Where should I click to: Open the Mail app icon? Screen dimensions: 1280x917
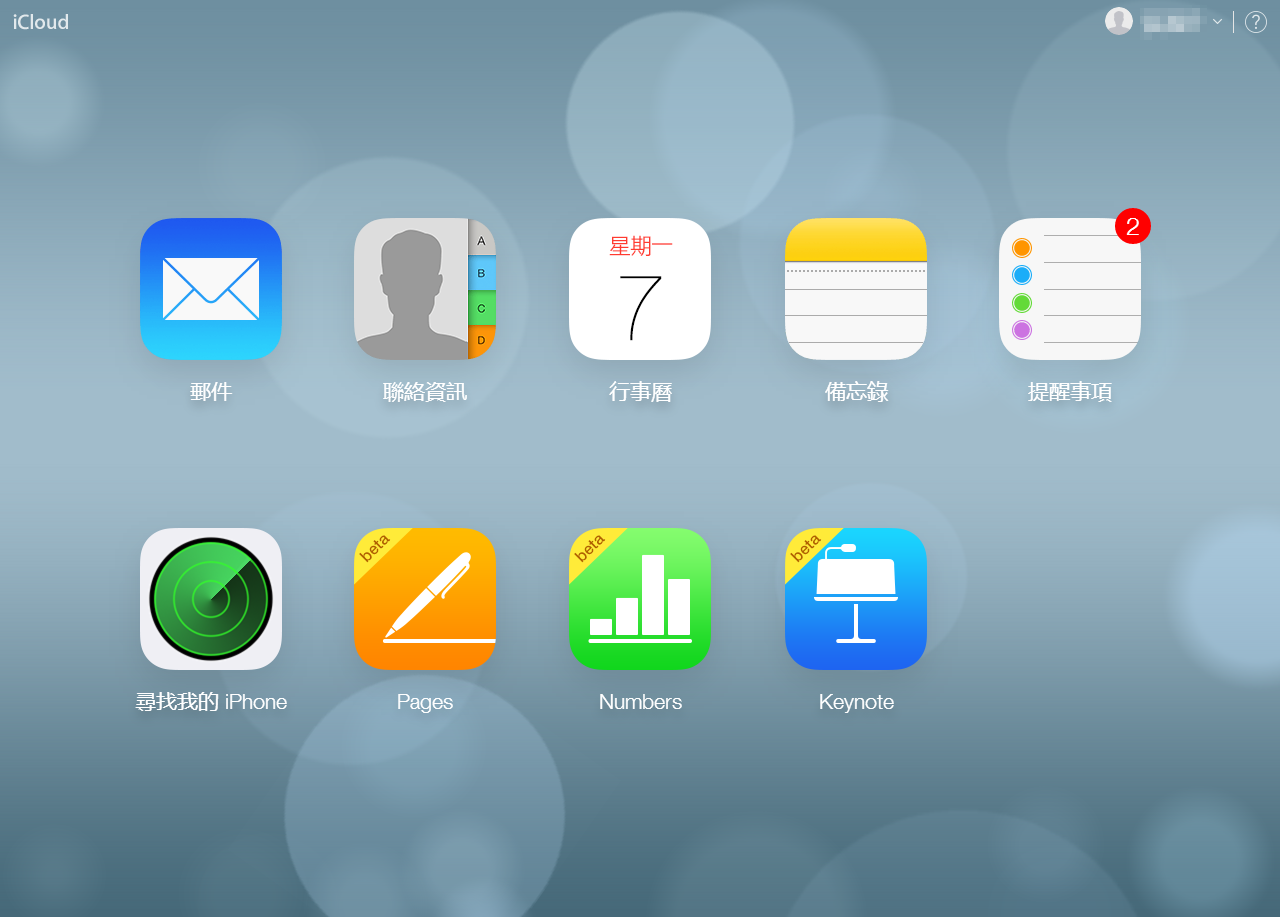[211, 289]
